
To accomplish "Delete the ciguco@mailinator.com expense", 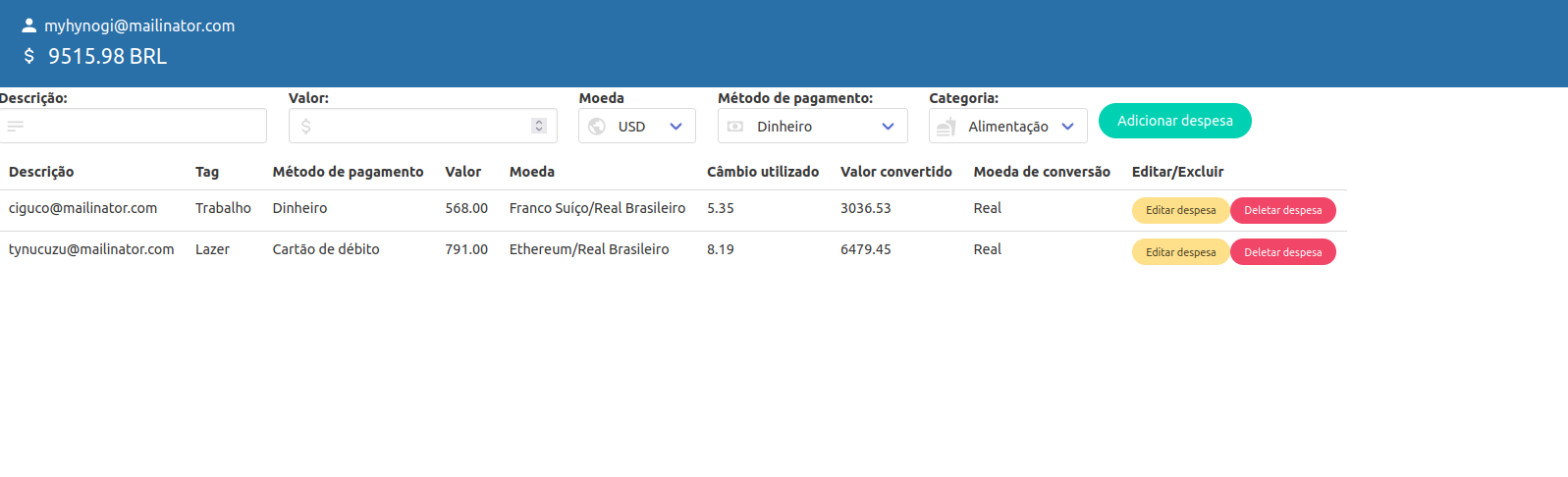I will point(1283,210).
